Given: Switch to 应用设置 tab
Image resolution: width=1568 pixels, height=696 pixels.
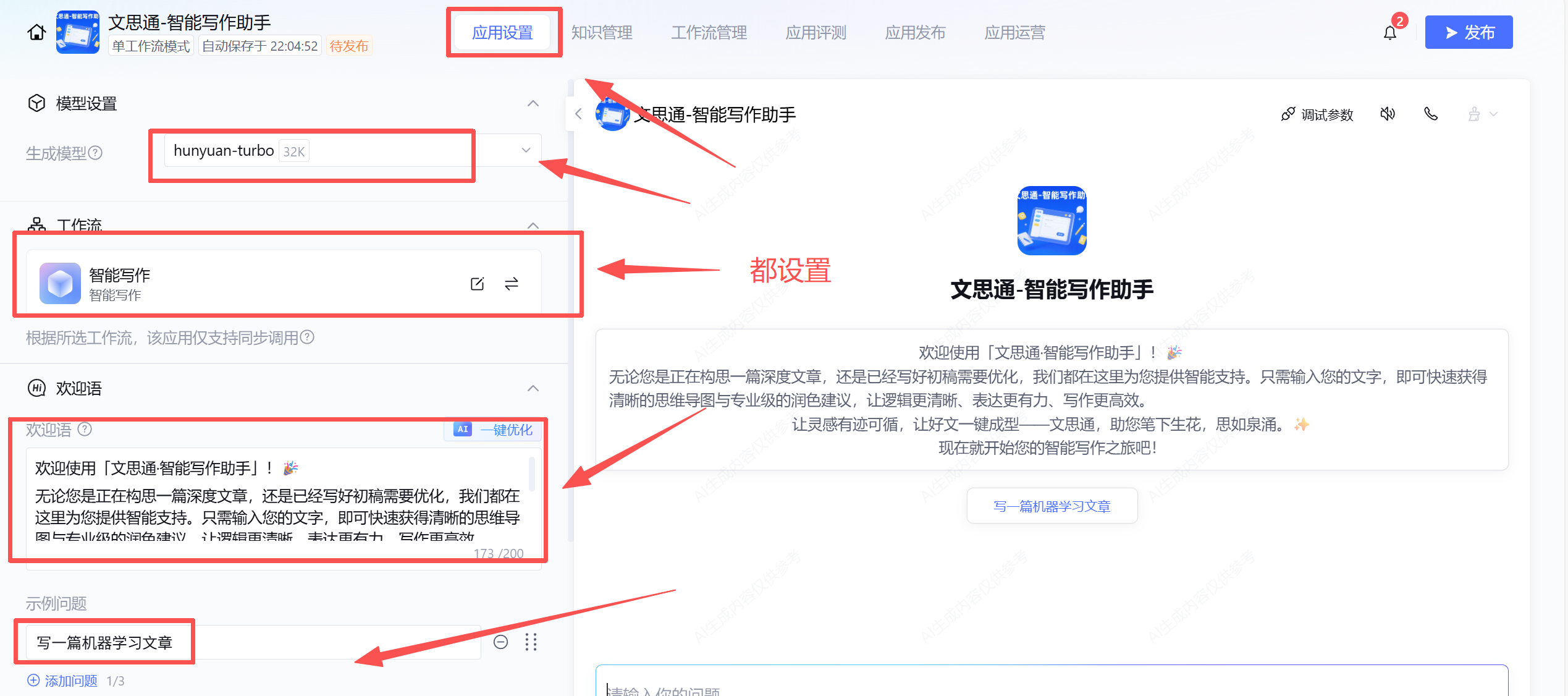Looking at the screenshot, I should [x=503, y=33].
